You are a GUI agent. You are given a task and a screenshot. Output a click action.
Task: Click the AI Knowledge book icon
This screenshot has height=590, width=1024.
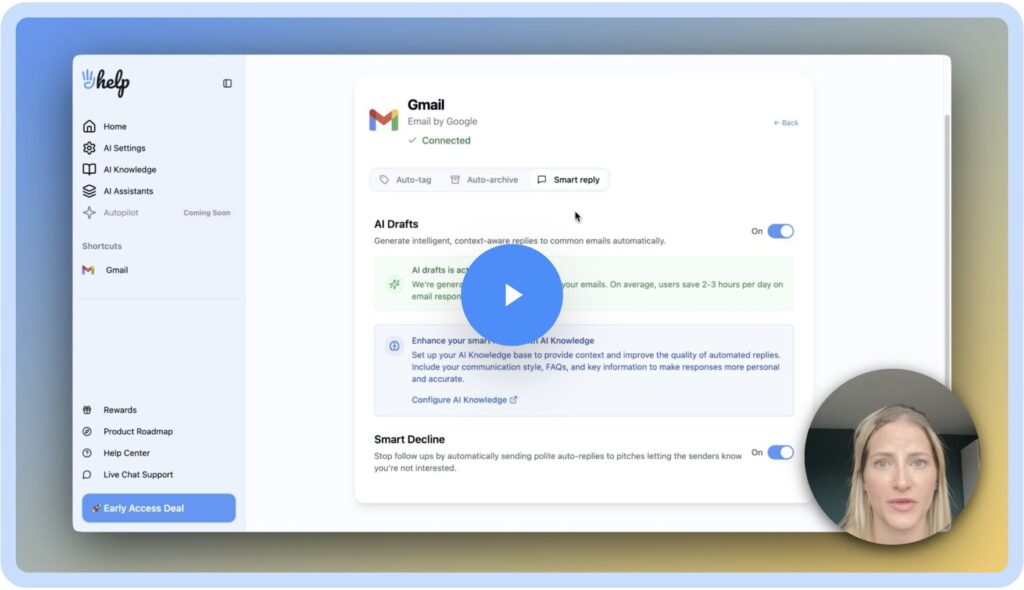click(x=89, y=170)
